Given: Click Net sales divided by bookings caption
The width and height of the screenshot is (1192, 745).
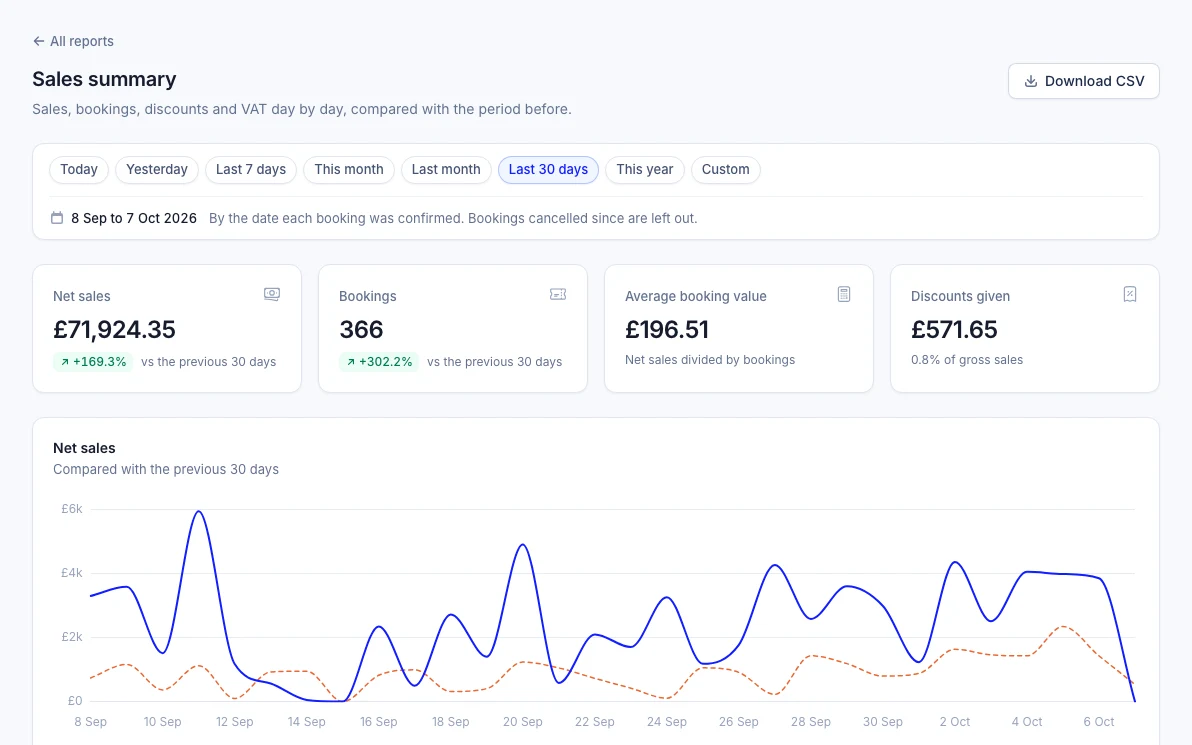Looking at the screenshot, I should (710, 360).
